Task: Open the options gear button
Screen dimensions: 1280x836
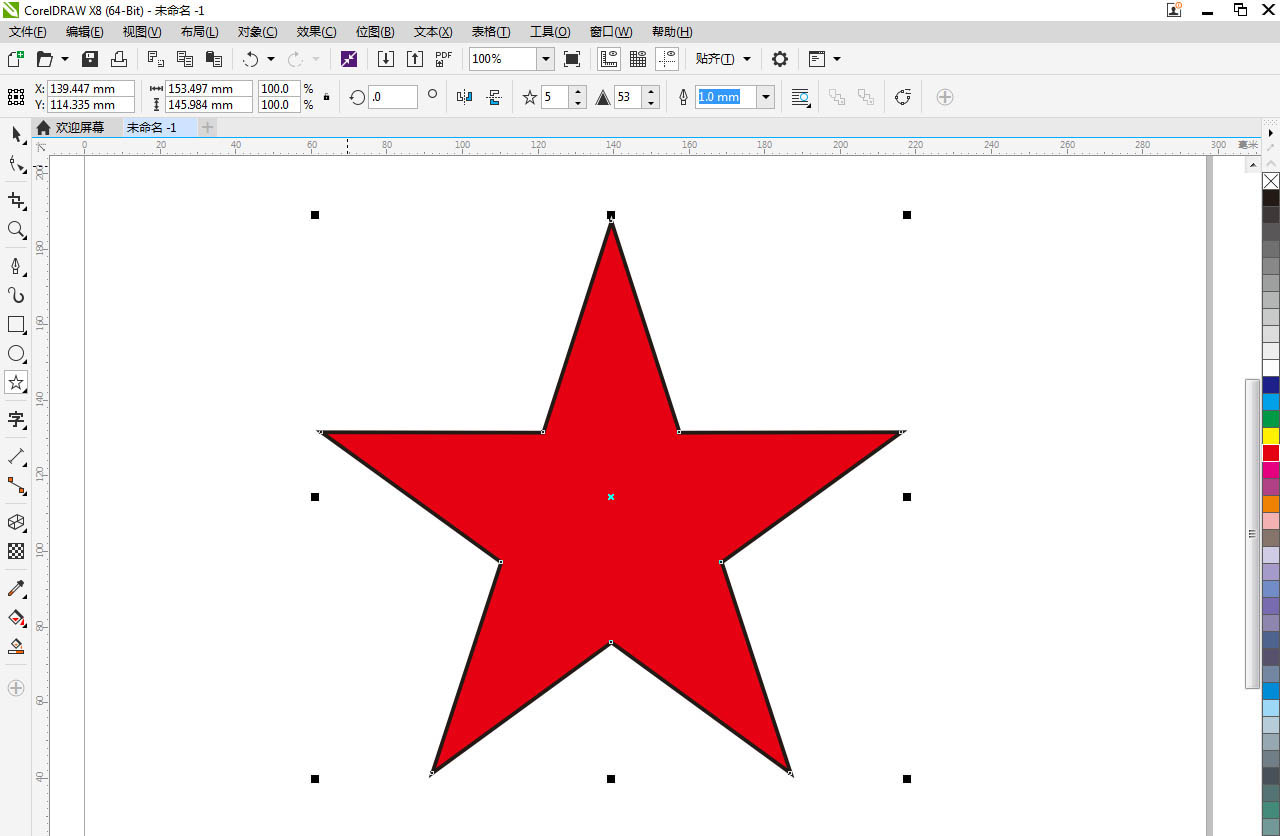Action: tap(780, 59)
